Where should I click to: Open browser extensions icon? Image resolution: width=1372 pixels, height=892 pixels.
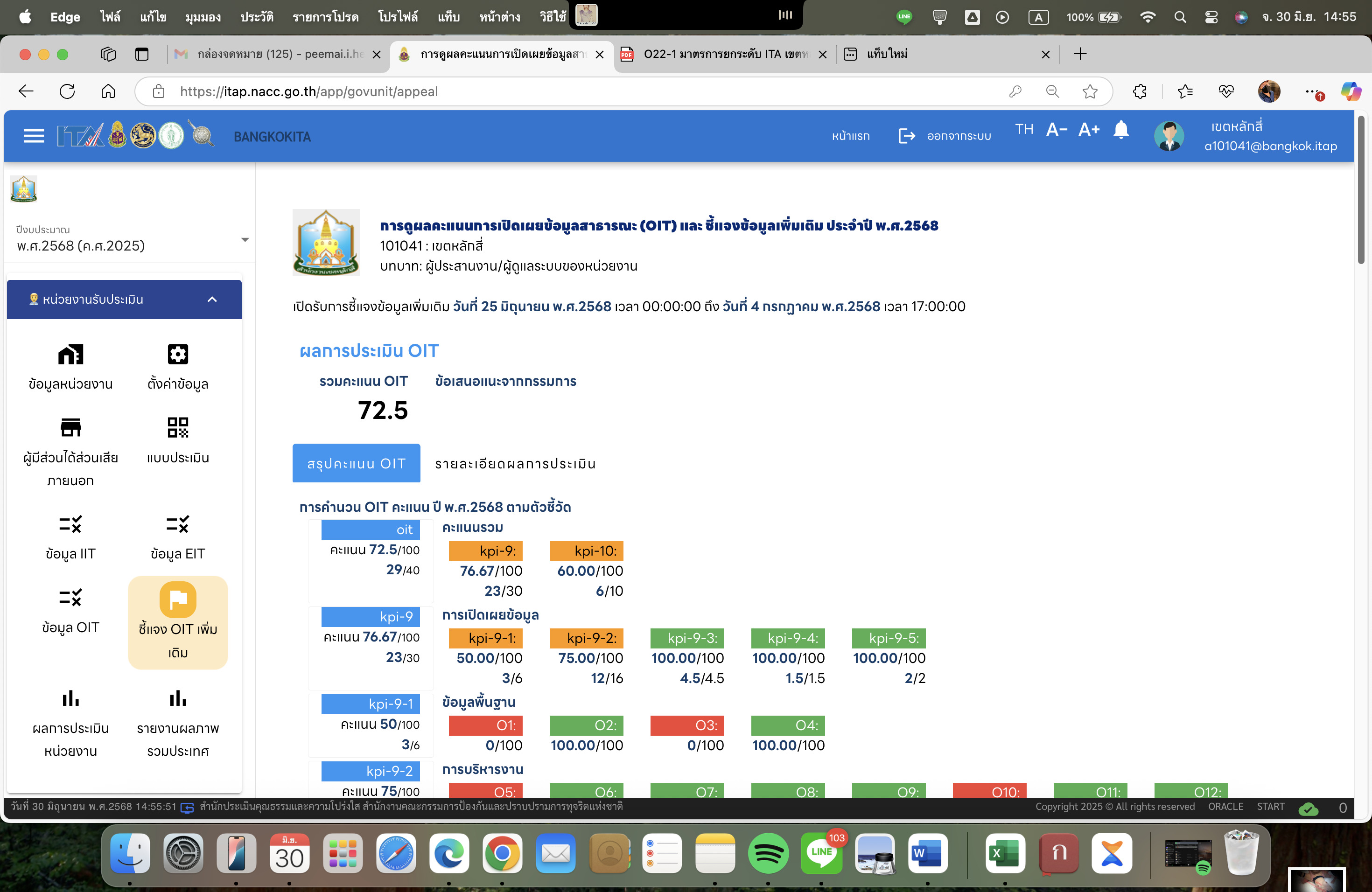click(x=1139, y=91)
